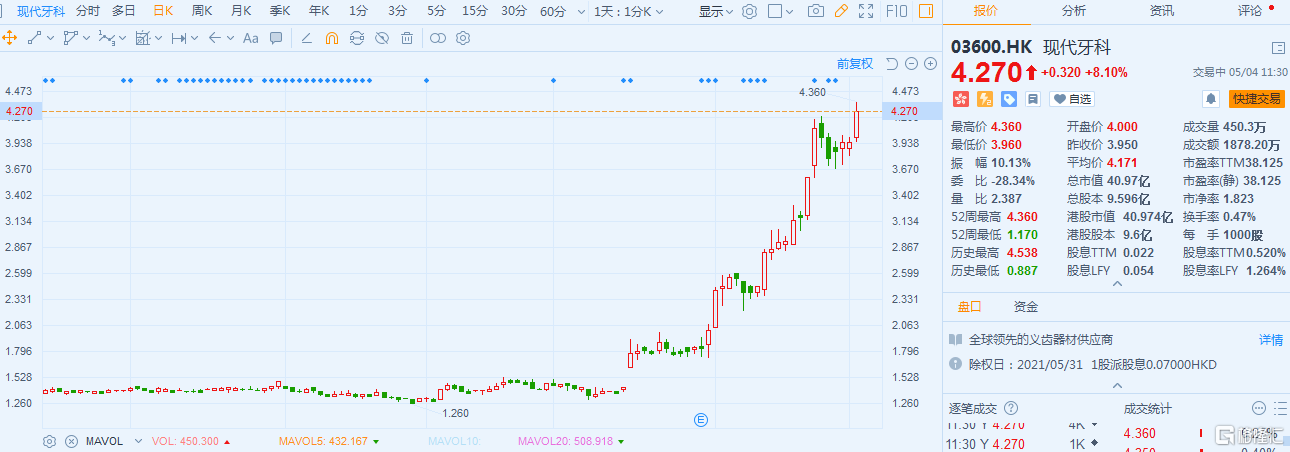Screen dimensions: 1290x452
Task: Switch to the 周K weekly chart tab
Action: [202, 11]
